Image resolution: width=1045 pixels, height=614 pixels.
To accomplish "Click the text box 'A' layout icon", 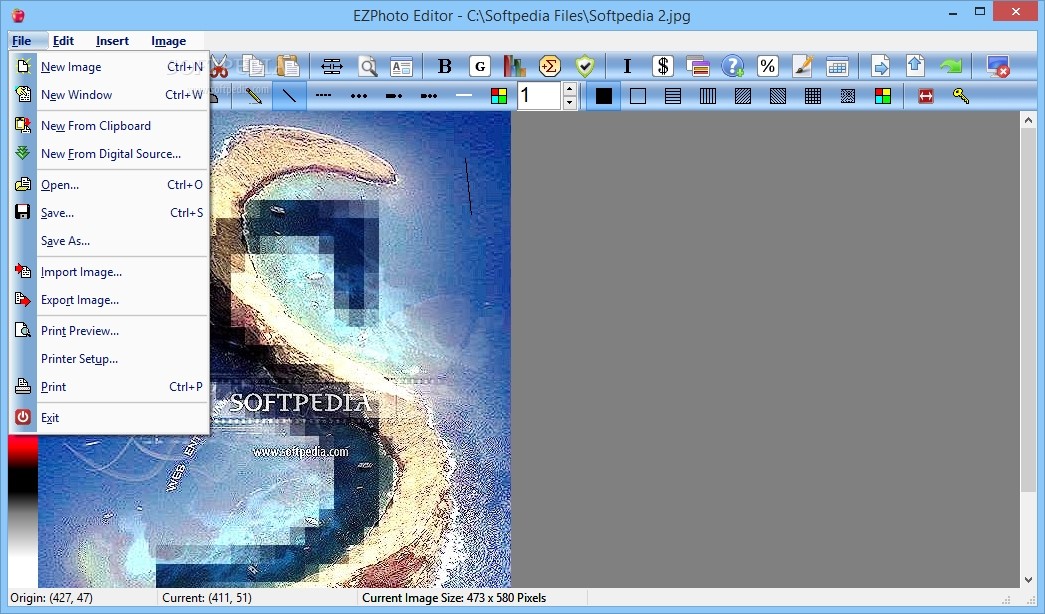I will tap(401, 66).
